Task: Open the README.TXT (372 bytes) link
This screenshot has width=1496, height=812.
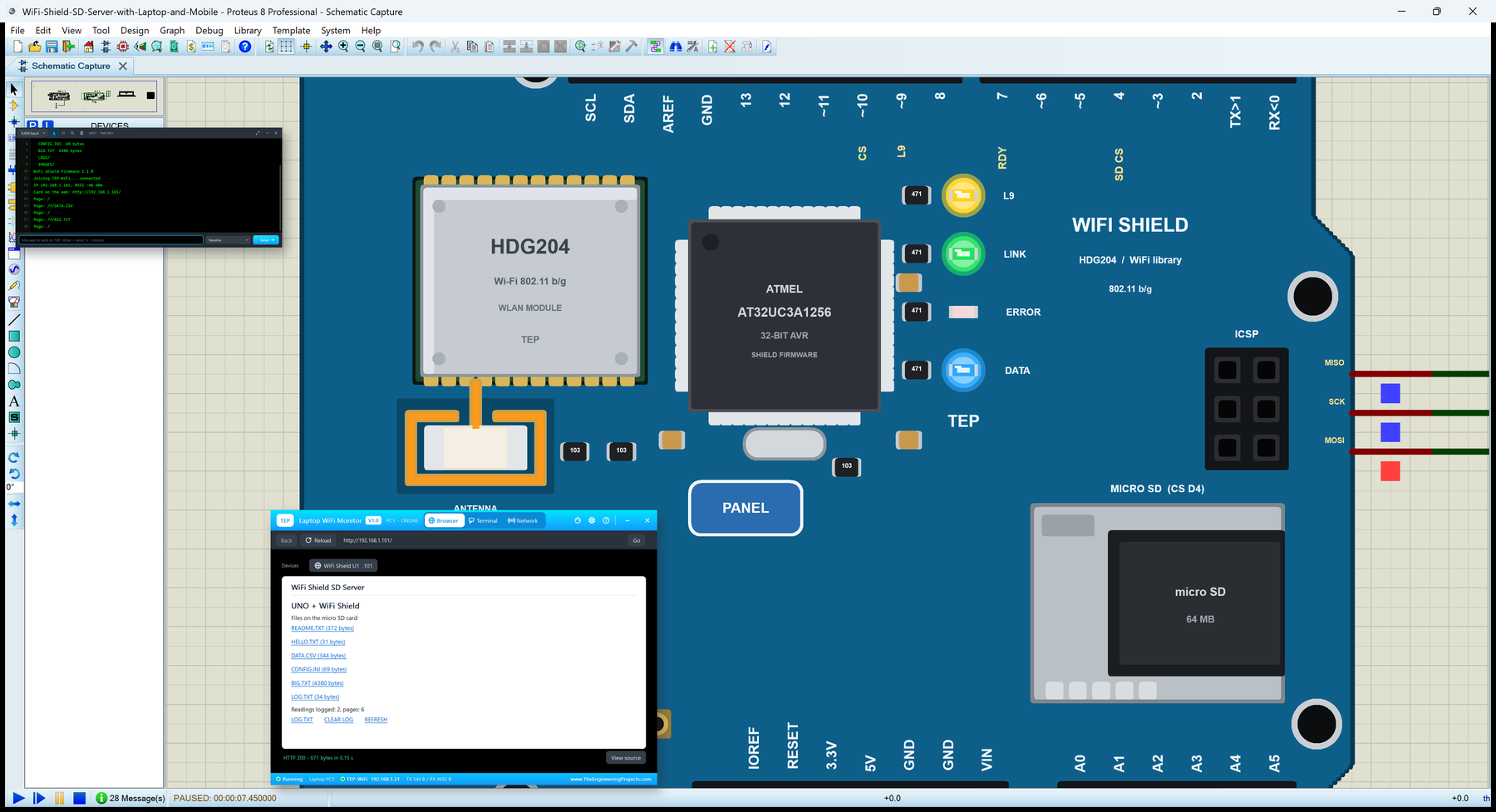Action: click(322, 628)
